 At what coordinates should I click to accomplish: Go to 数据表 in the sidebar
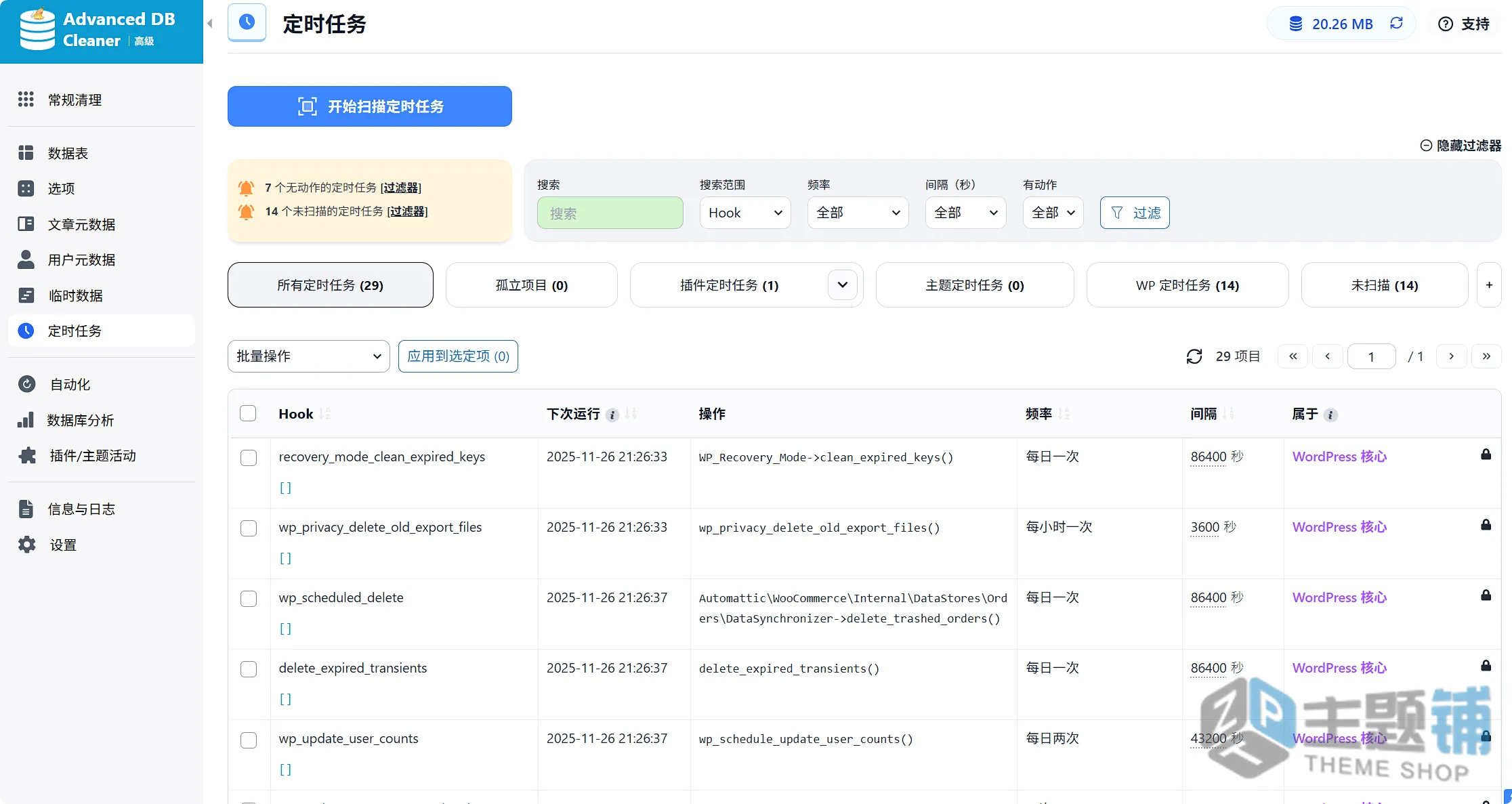coord(102,153)
